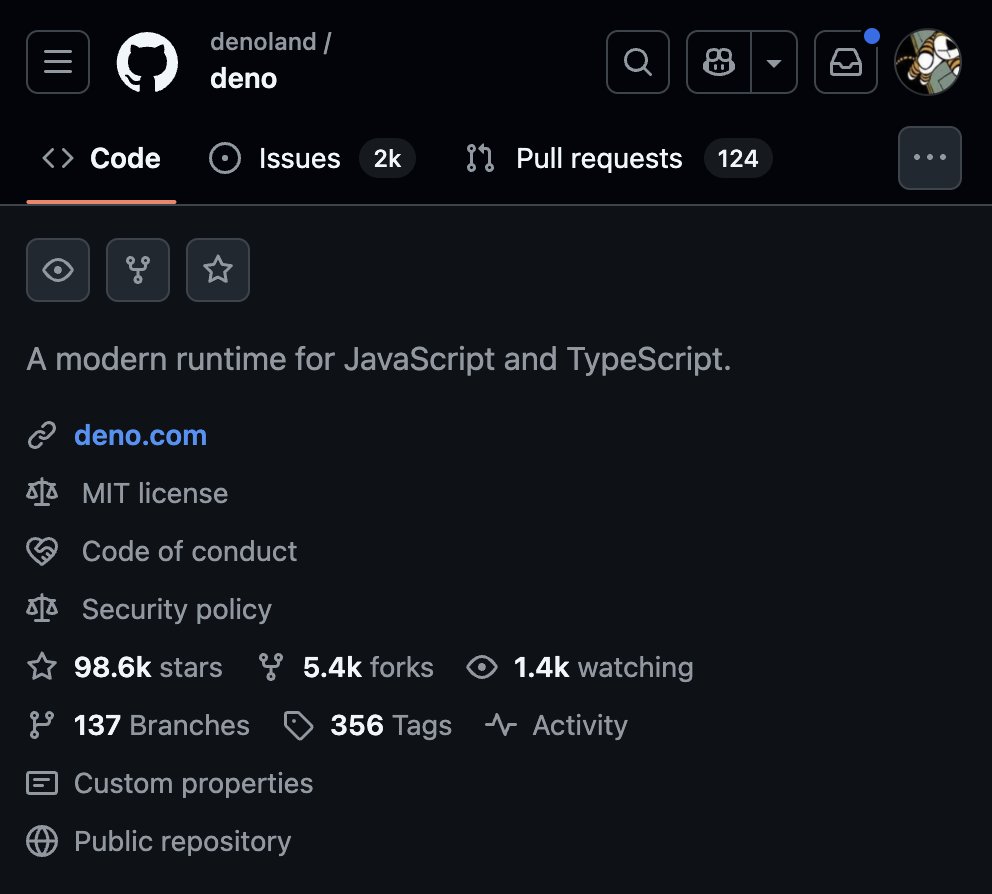992x894 pixels.
Task: View the MIT license
Action: (x=155, y=494)
